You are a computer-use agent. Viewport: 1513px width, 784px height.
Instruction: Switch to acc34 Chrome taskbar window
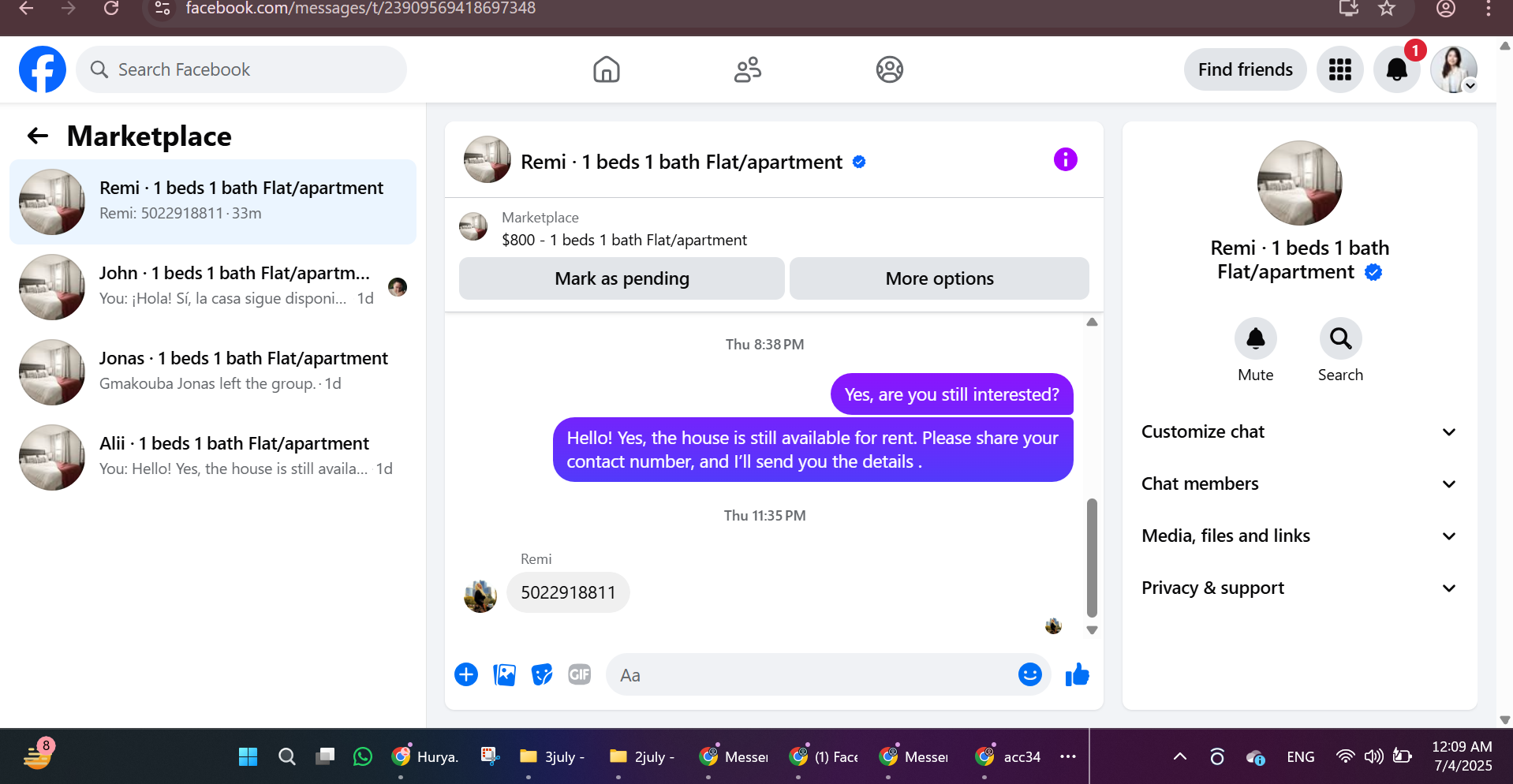pos(1008,756)
